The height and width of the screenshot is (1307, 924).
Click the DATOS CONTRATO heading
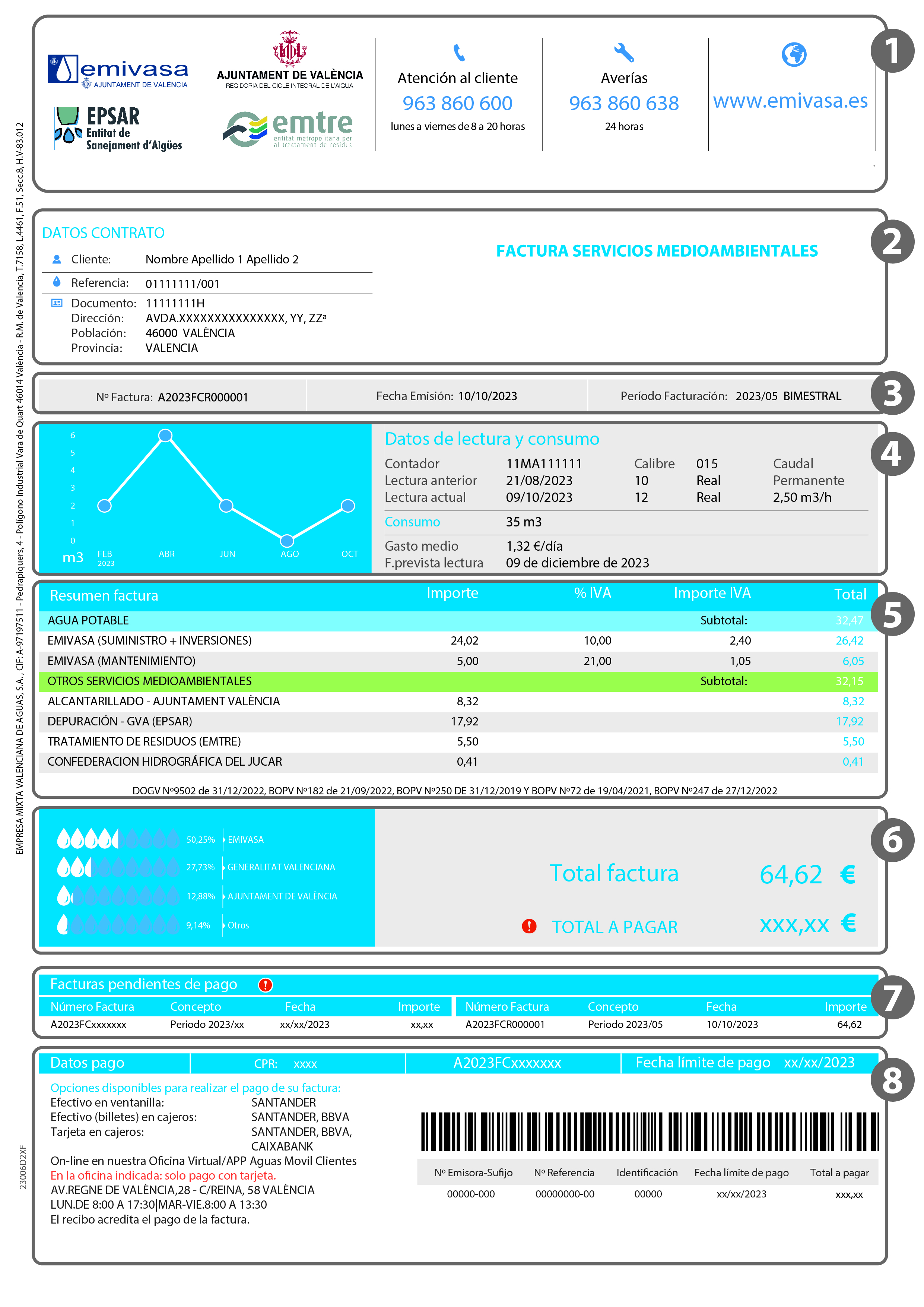(x=103, y=233)
